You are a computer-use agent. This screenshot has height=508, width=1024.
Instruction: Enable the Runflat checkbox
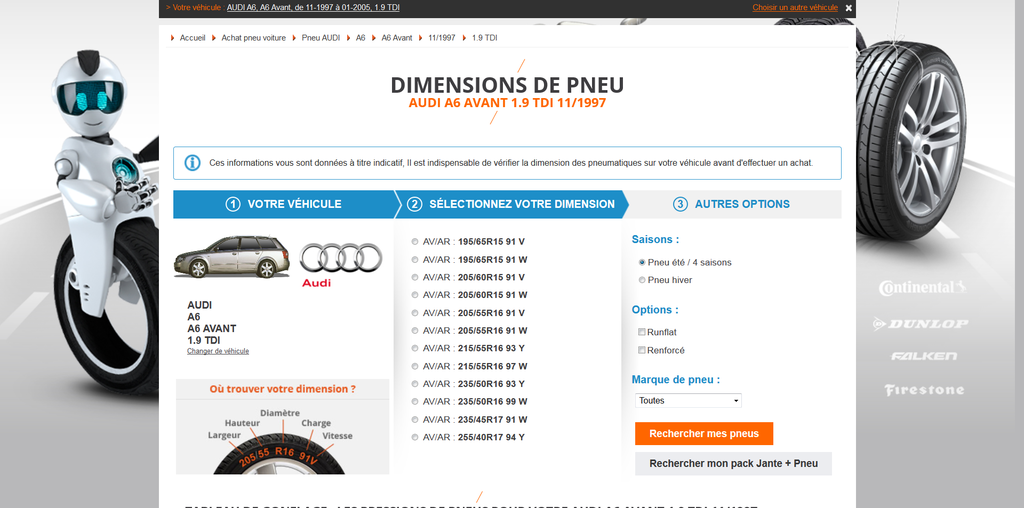coord(642,332)
